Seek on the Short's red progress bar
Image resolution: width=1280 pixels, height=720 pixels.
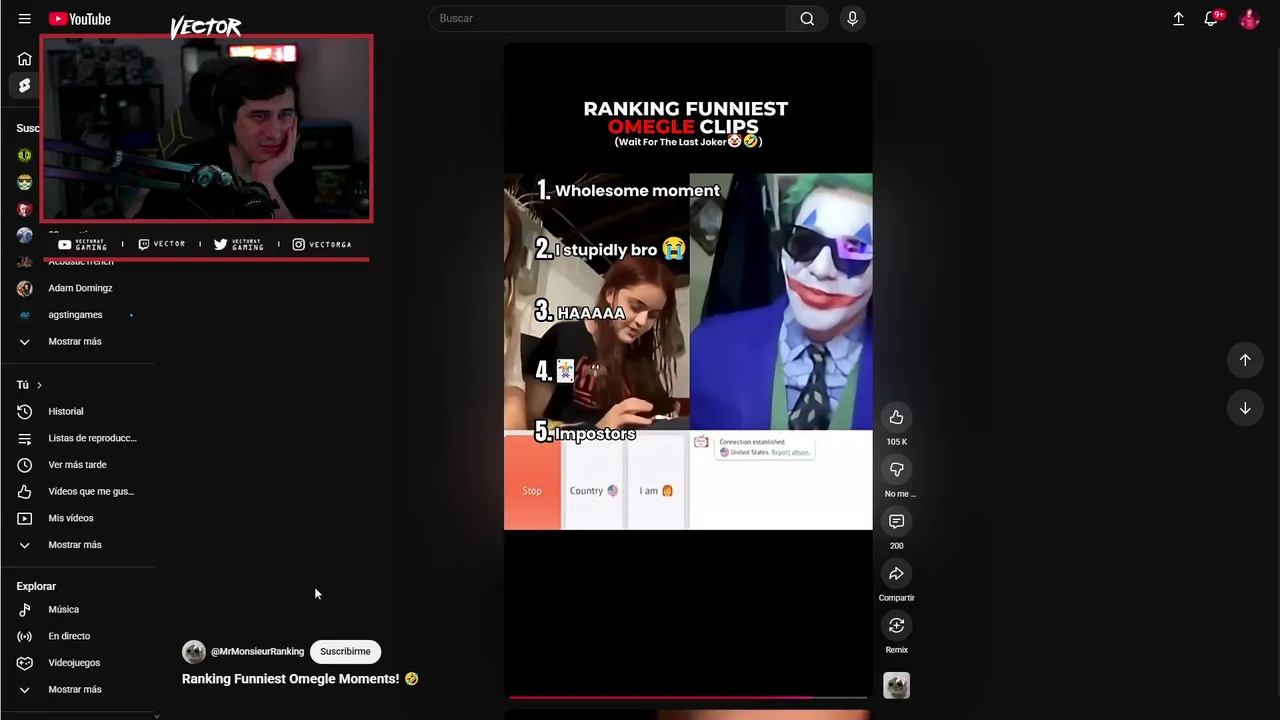[688, 697]
